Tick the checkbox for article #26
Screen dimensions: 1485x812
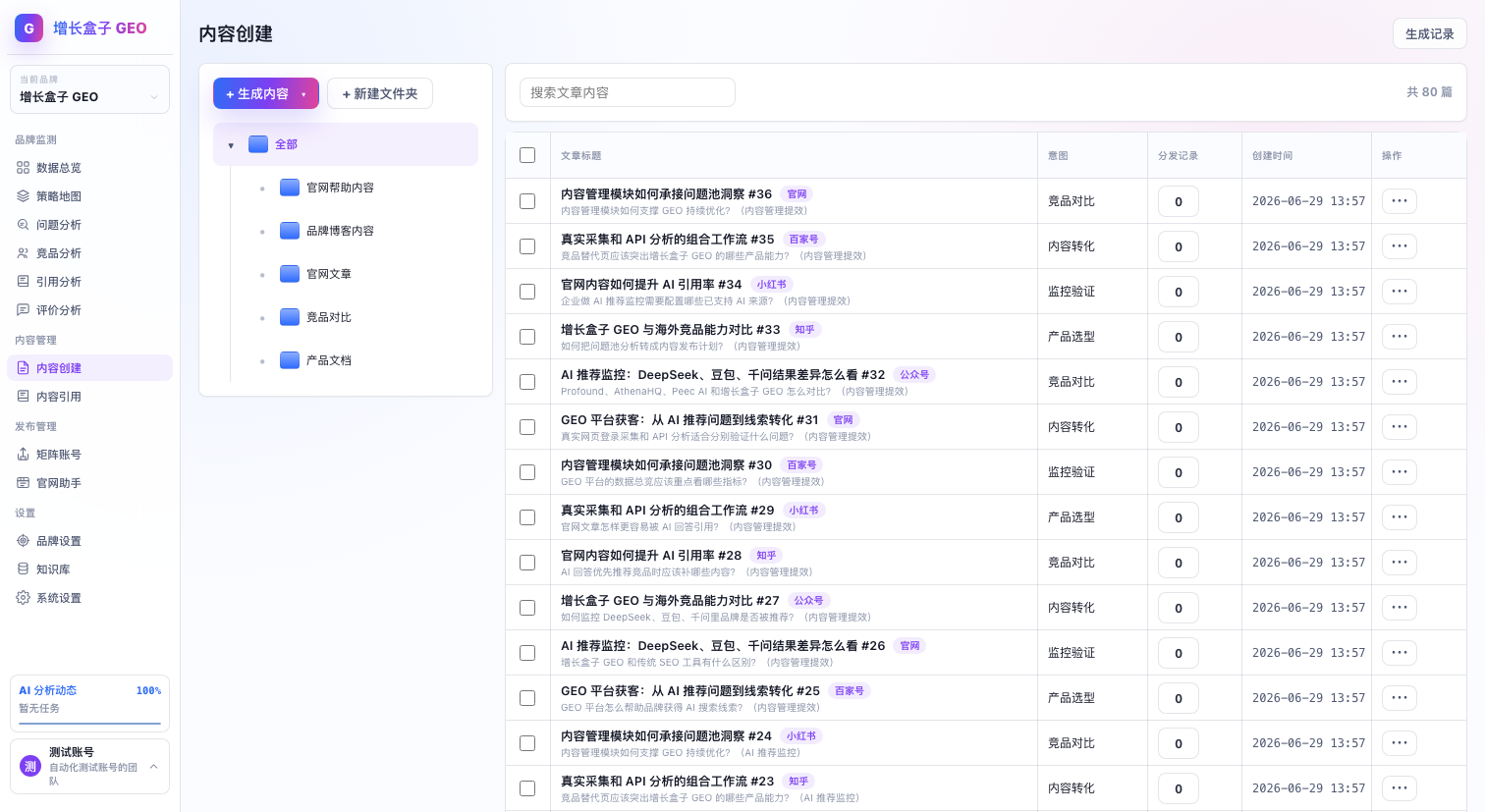527,653
